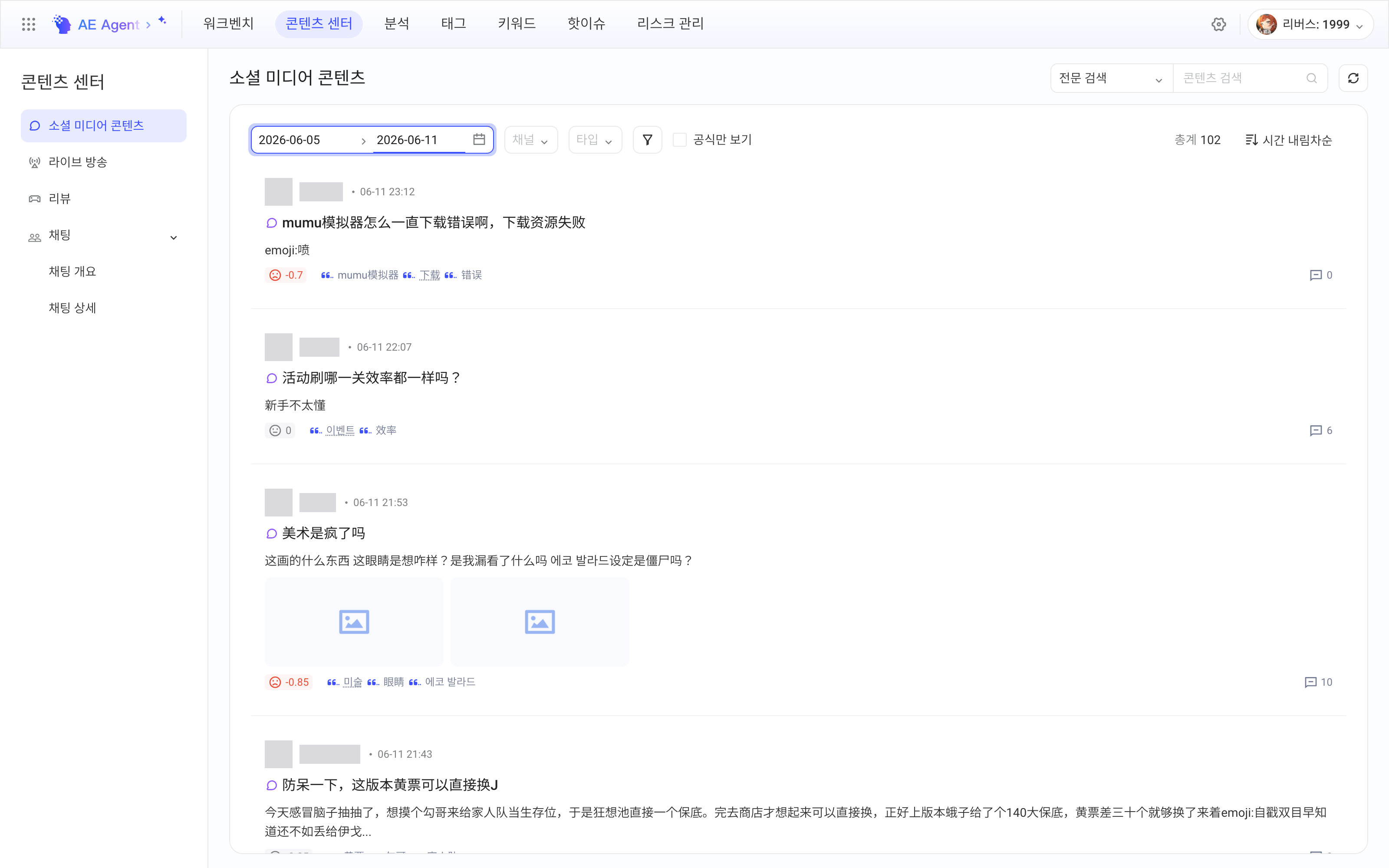This screenshot has width=1389, height=868.
Task: Click the AE Agent sparkle icon
Action: click(x=162, y=21)
